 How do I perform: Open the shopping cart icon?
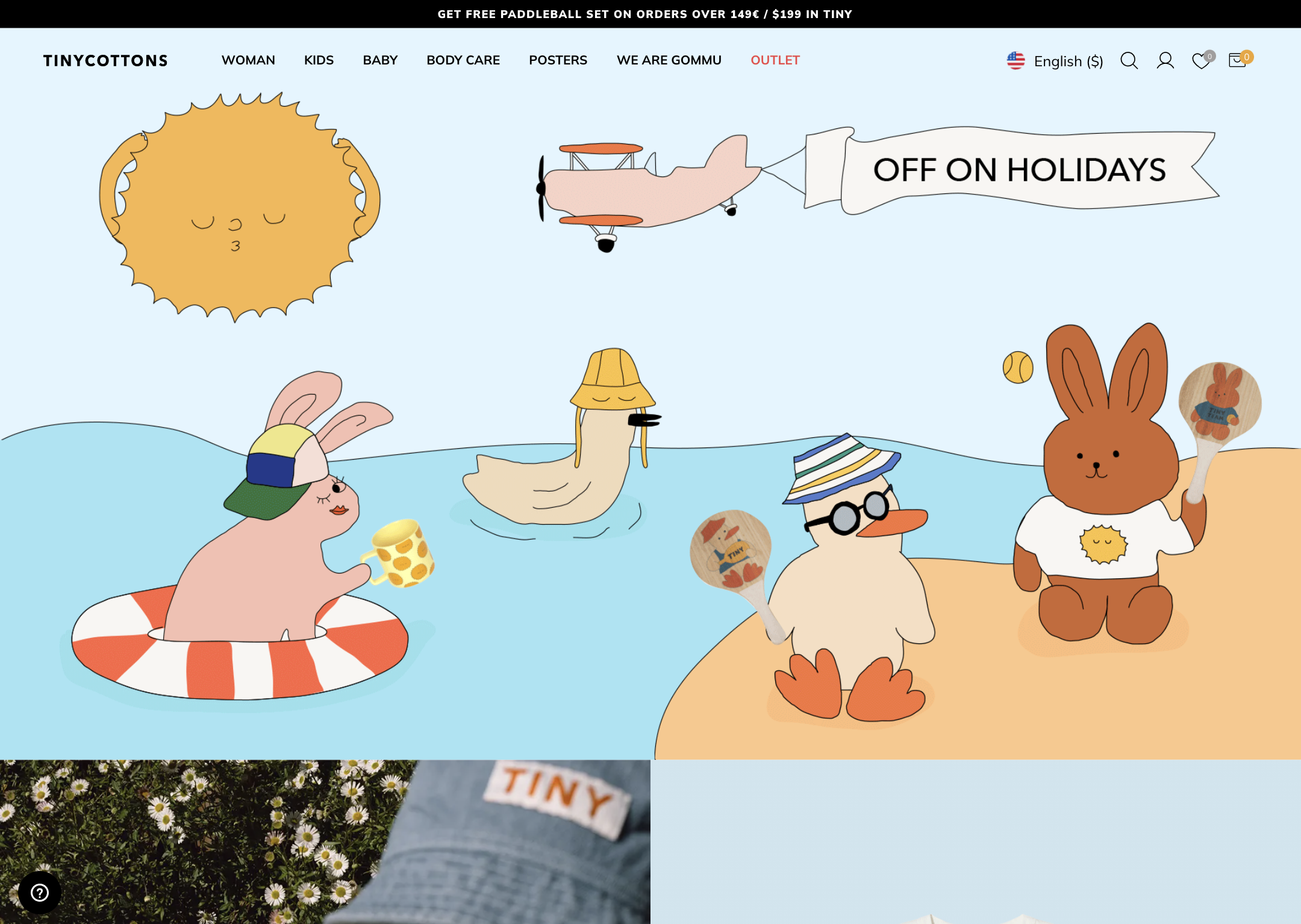tap(1237, 61)
